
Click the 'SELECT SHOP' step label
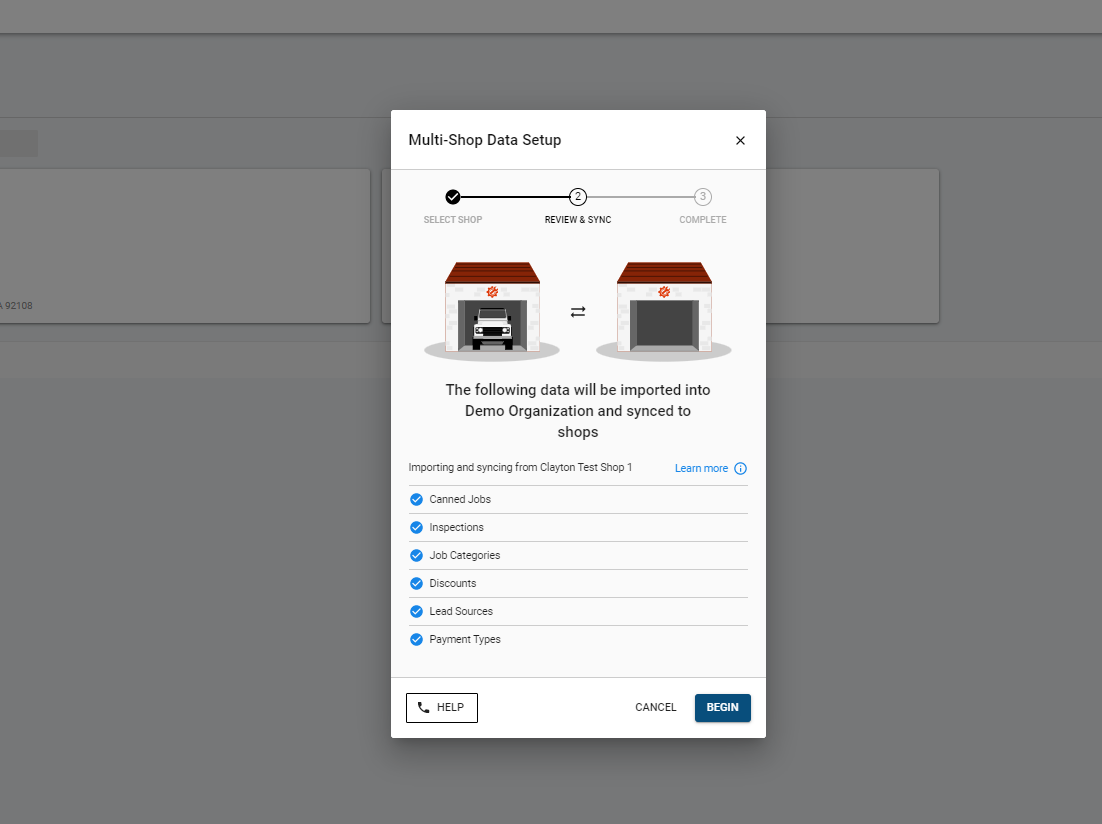click(453, 220)
